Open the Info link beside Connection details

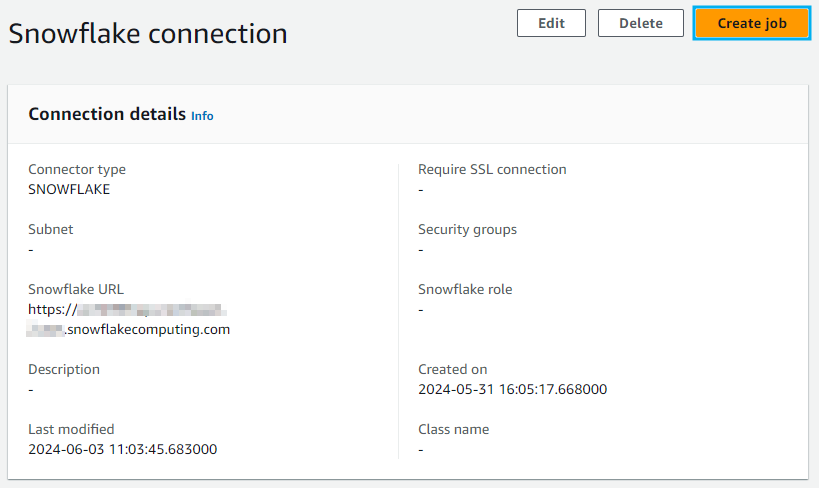202,115
